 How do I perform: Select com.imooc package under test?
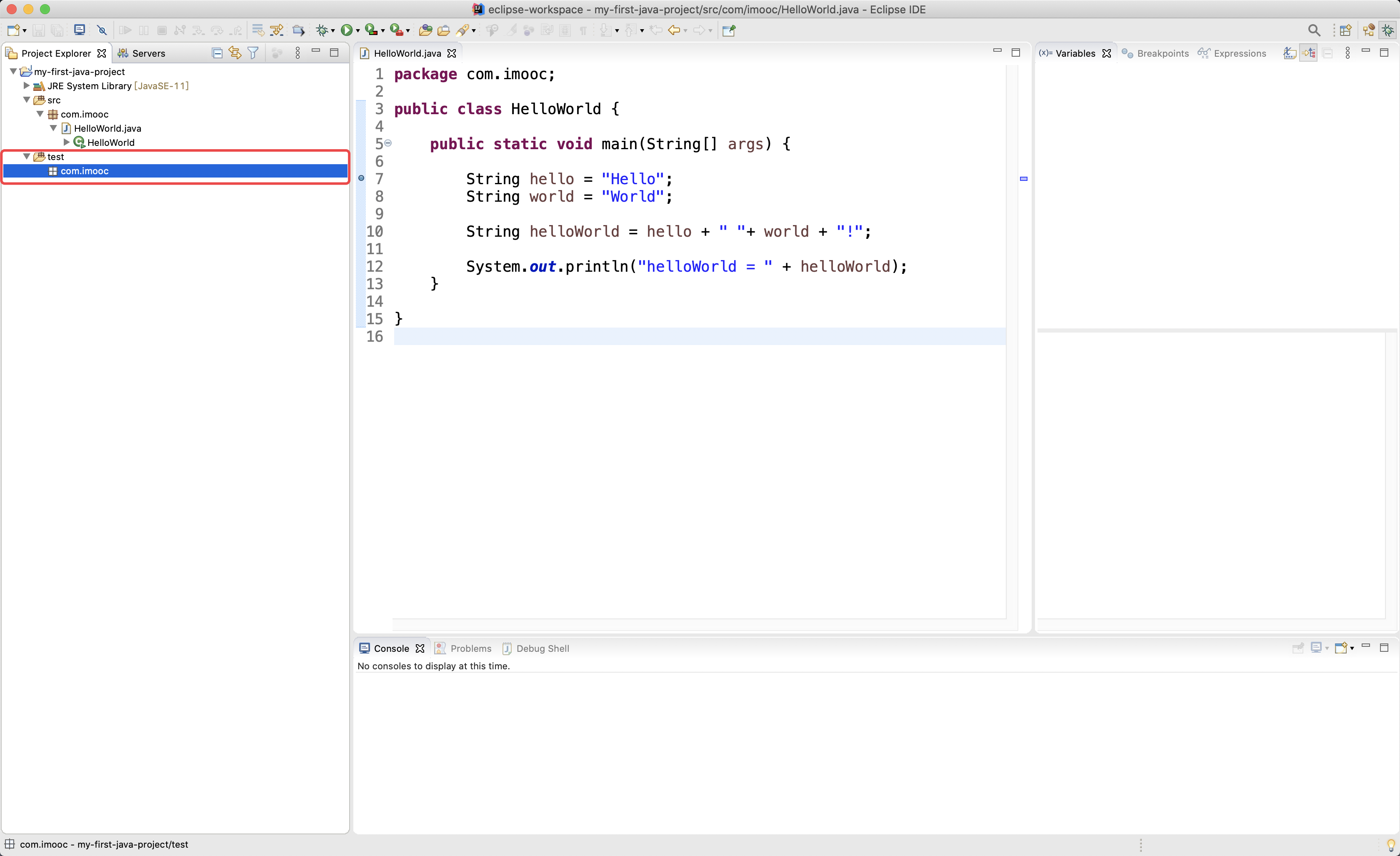[175, 171]
